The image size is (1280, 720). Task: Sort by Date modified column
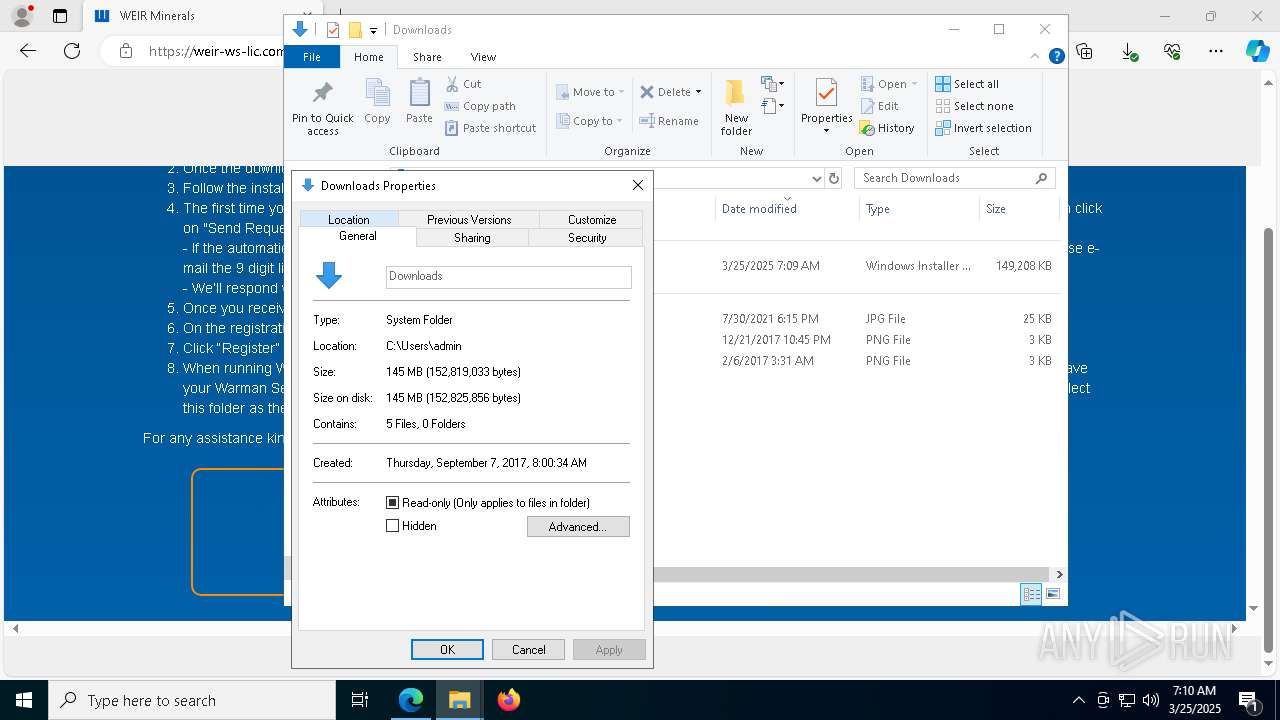pyautogui.click(x=786, y=208)
